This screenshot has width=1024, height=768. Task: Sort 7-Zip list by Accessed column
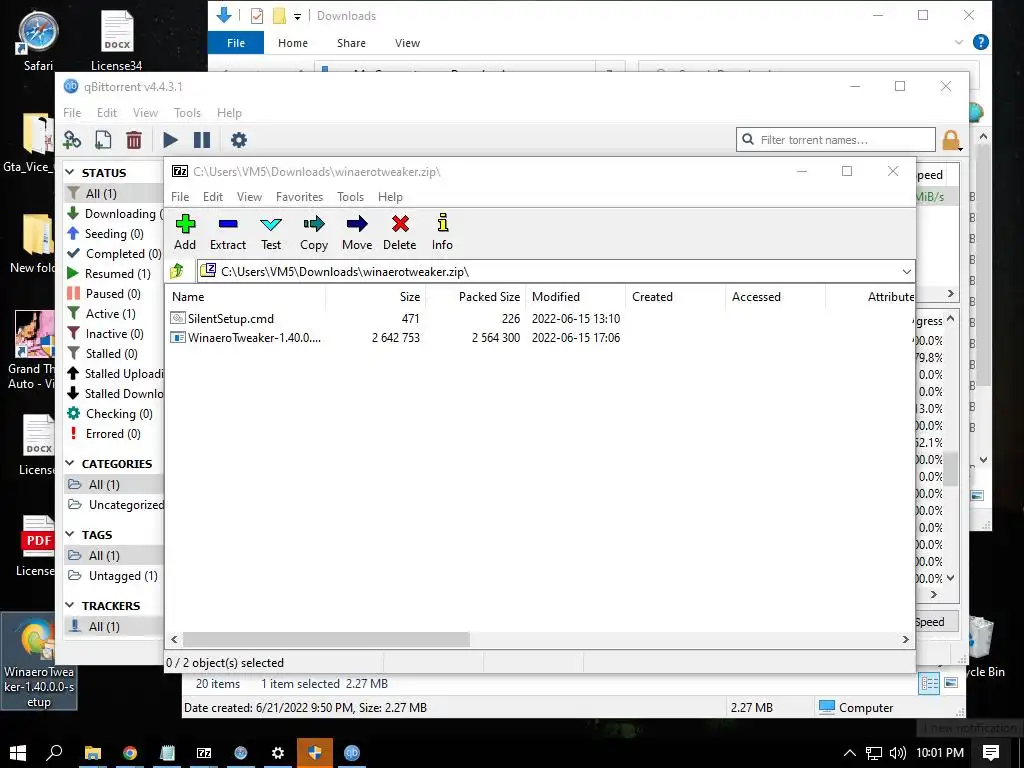click(x=775, y=296)
